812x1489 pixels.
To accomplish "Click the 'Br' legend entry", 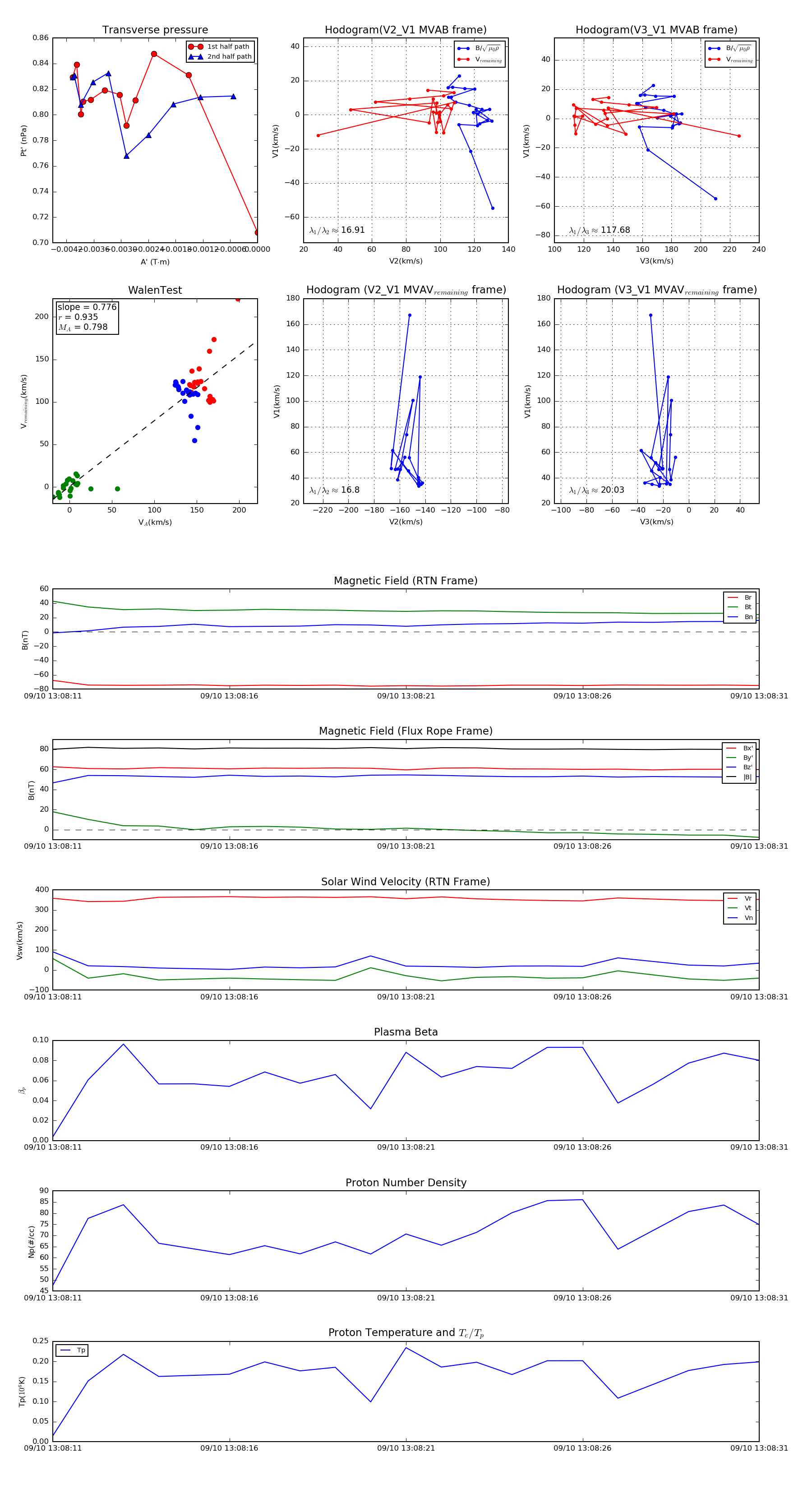I will point(740,598).
